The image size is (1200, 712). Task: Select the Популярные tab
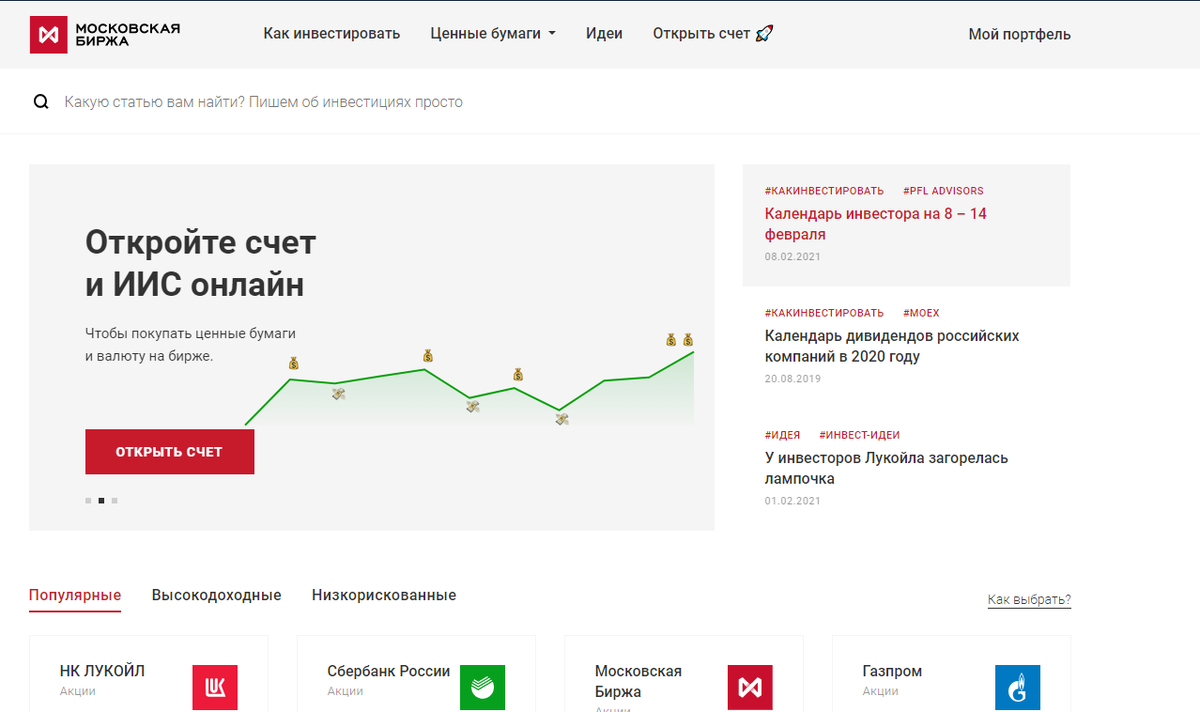pyautogui.click(x=75, y=595)
